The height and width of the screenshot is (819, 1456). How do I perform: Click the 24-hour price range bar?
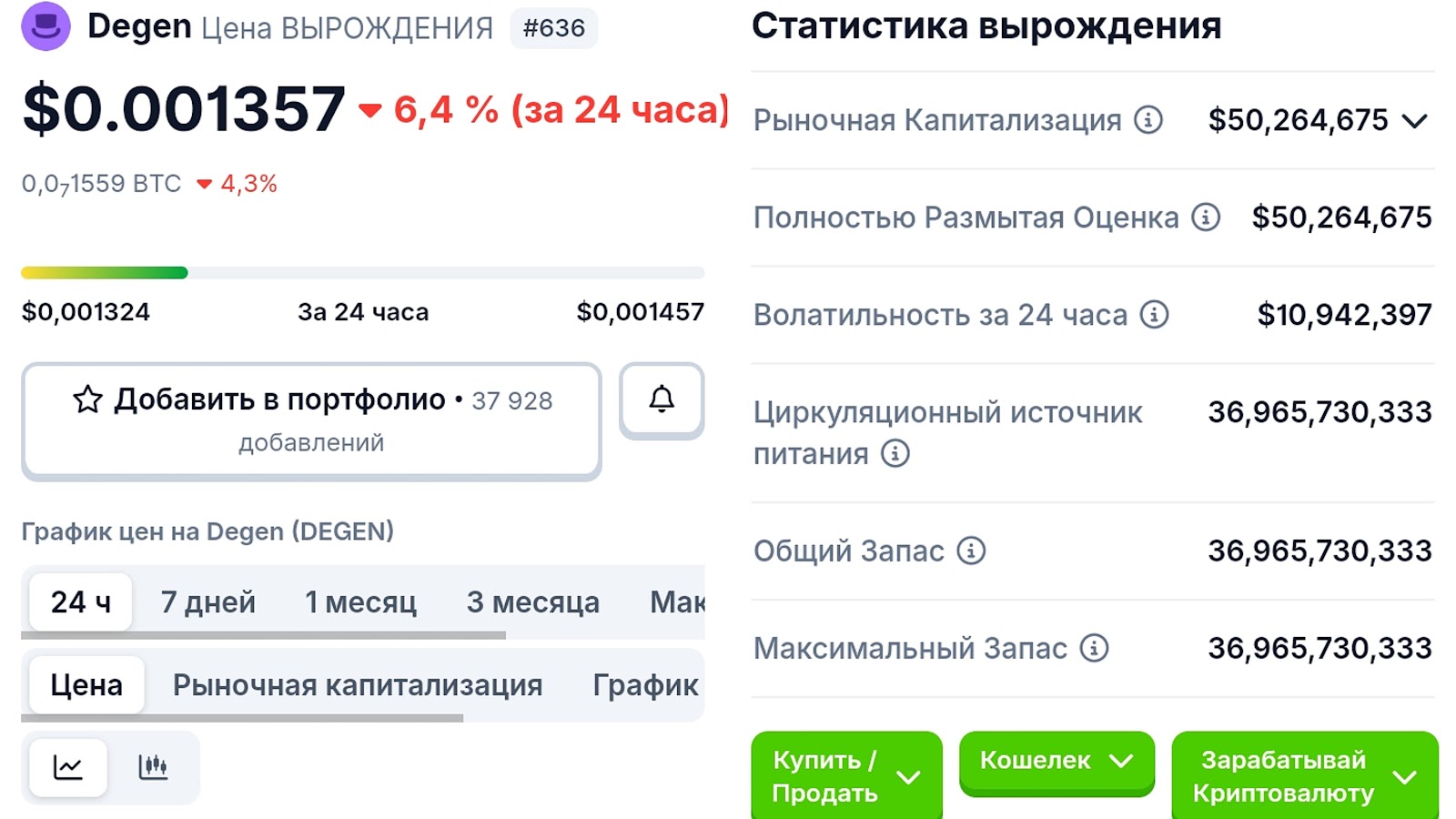click(x=362, y=273)
